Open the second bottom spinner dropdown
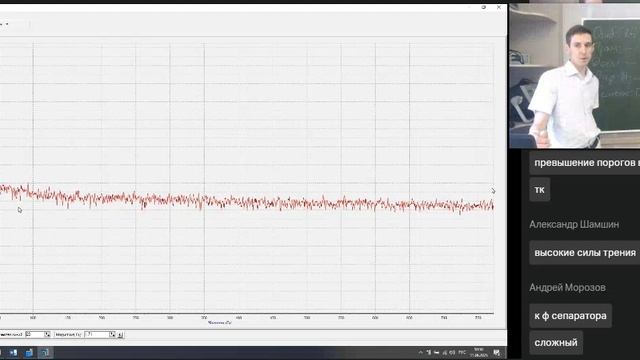This screenshot has width=640, height=360. 112,334
